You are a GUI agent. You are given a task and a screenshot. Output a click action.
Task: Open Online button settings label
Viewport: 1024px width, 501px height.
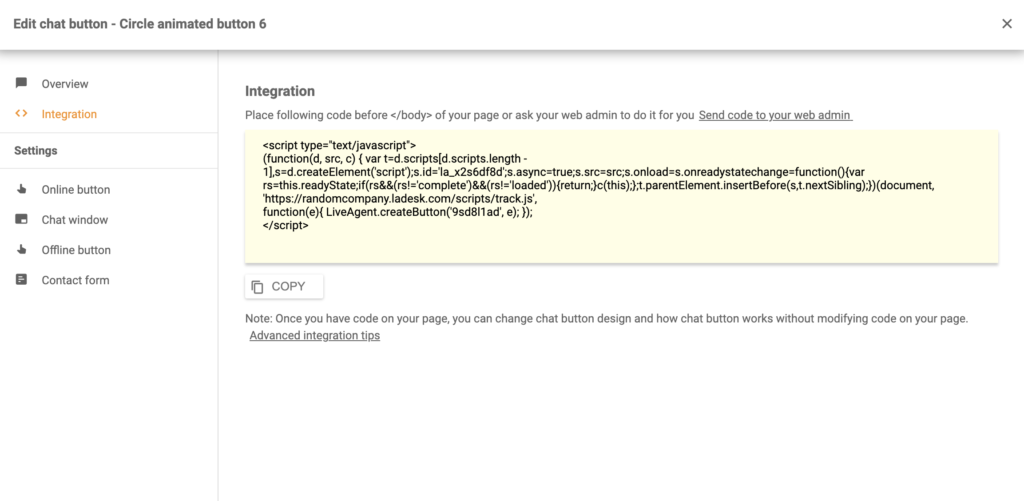point(76,190)
